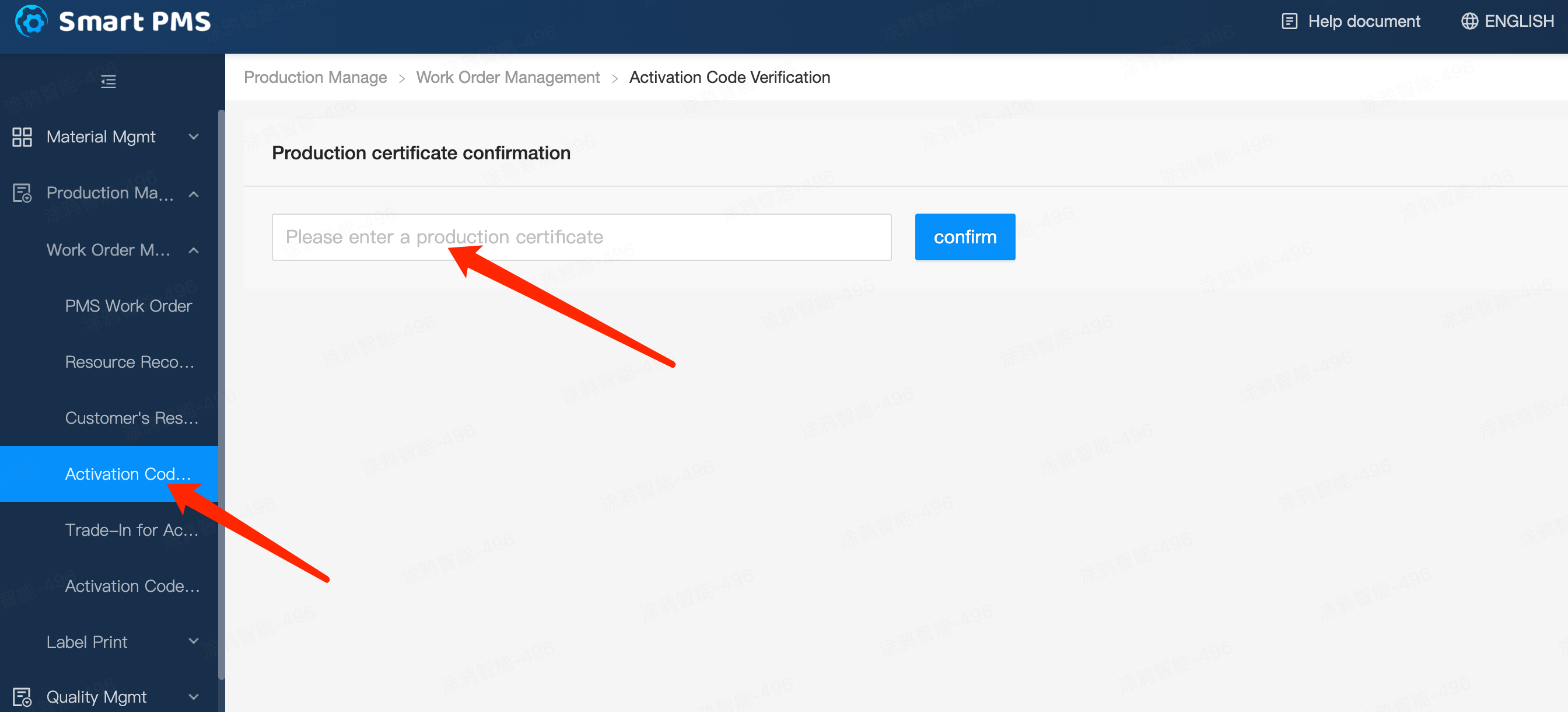Click the Smart PMS logo icon
The width and height of the screenshot is (1568, 712).
tap(31, 22)
